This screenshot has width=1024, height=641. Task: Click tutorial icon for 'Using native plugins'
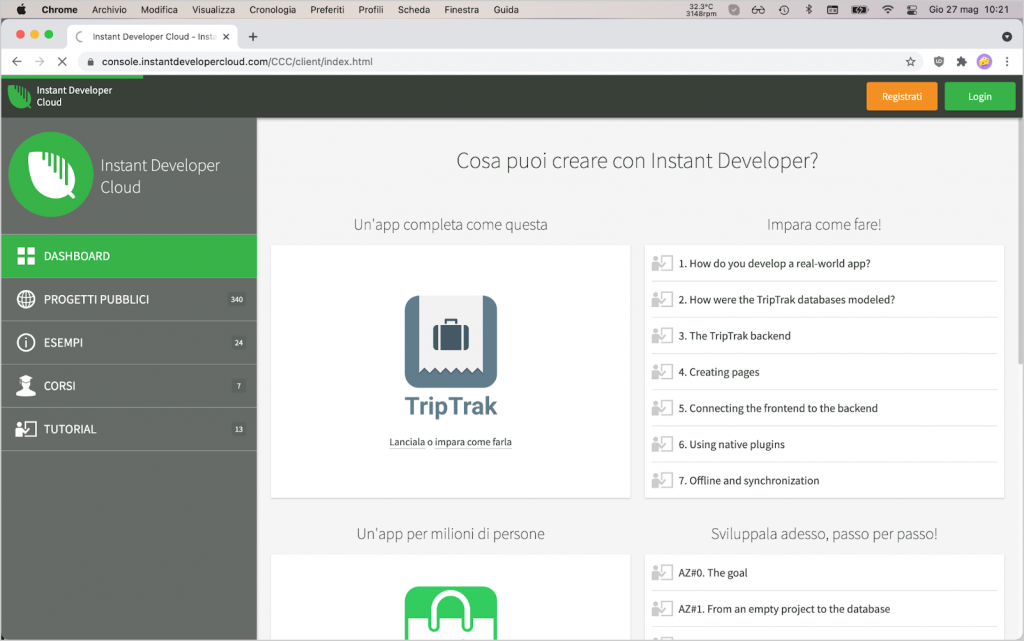[x=662, y=444]
